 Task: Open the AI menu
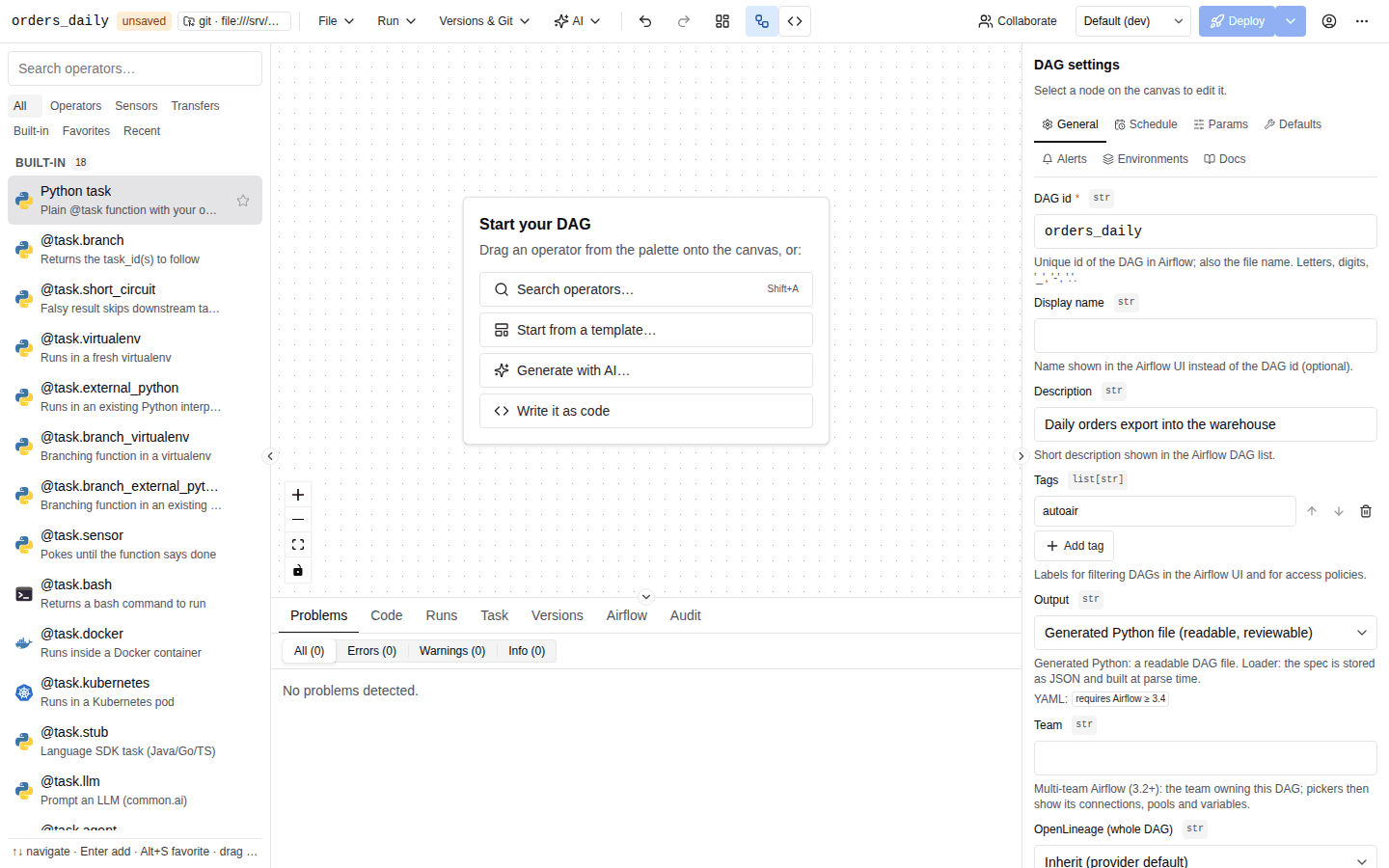(x=577, y=21)
